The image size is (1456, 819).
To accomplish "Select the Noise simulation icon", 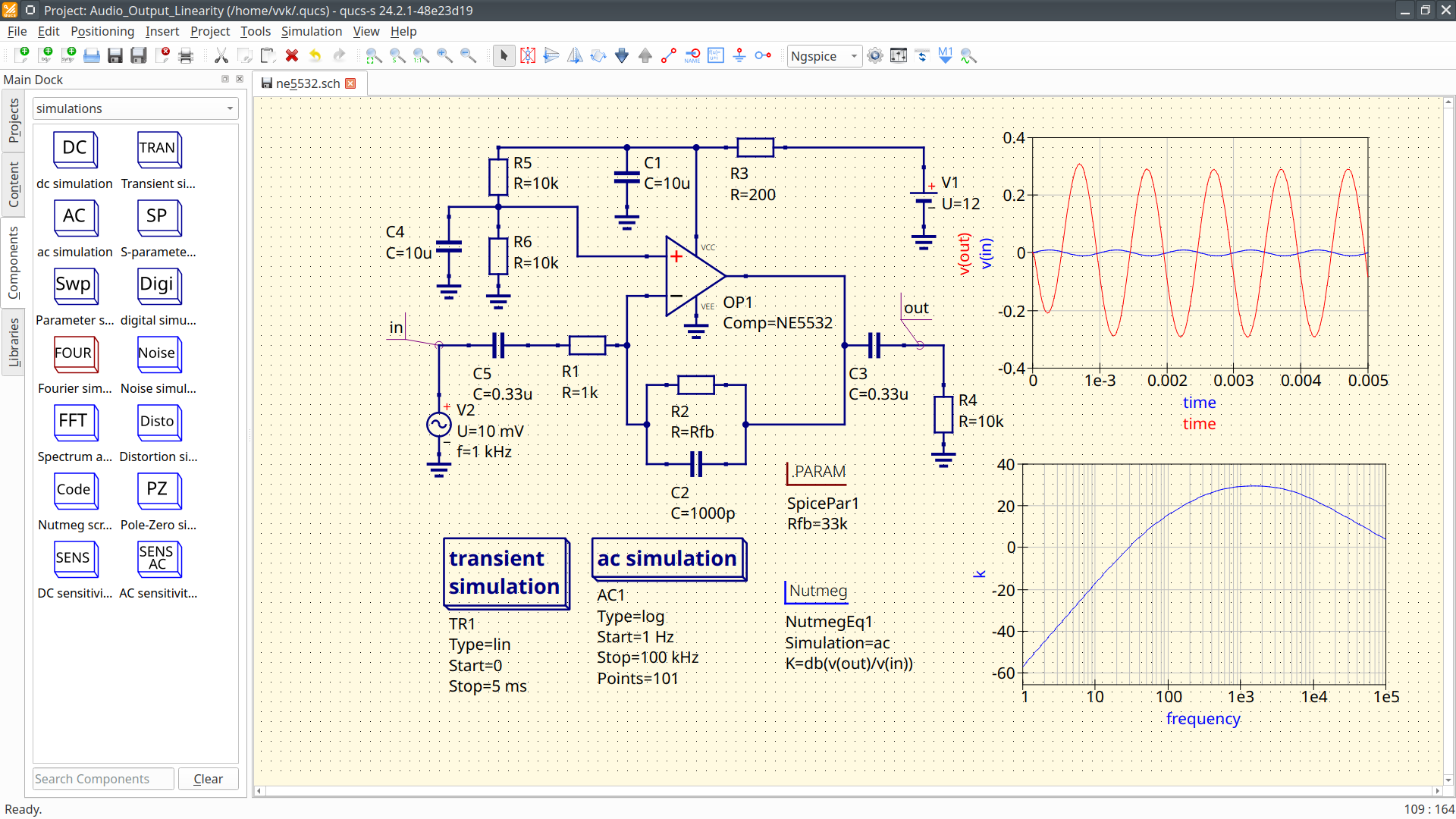I will pos(158,353).
